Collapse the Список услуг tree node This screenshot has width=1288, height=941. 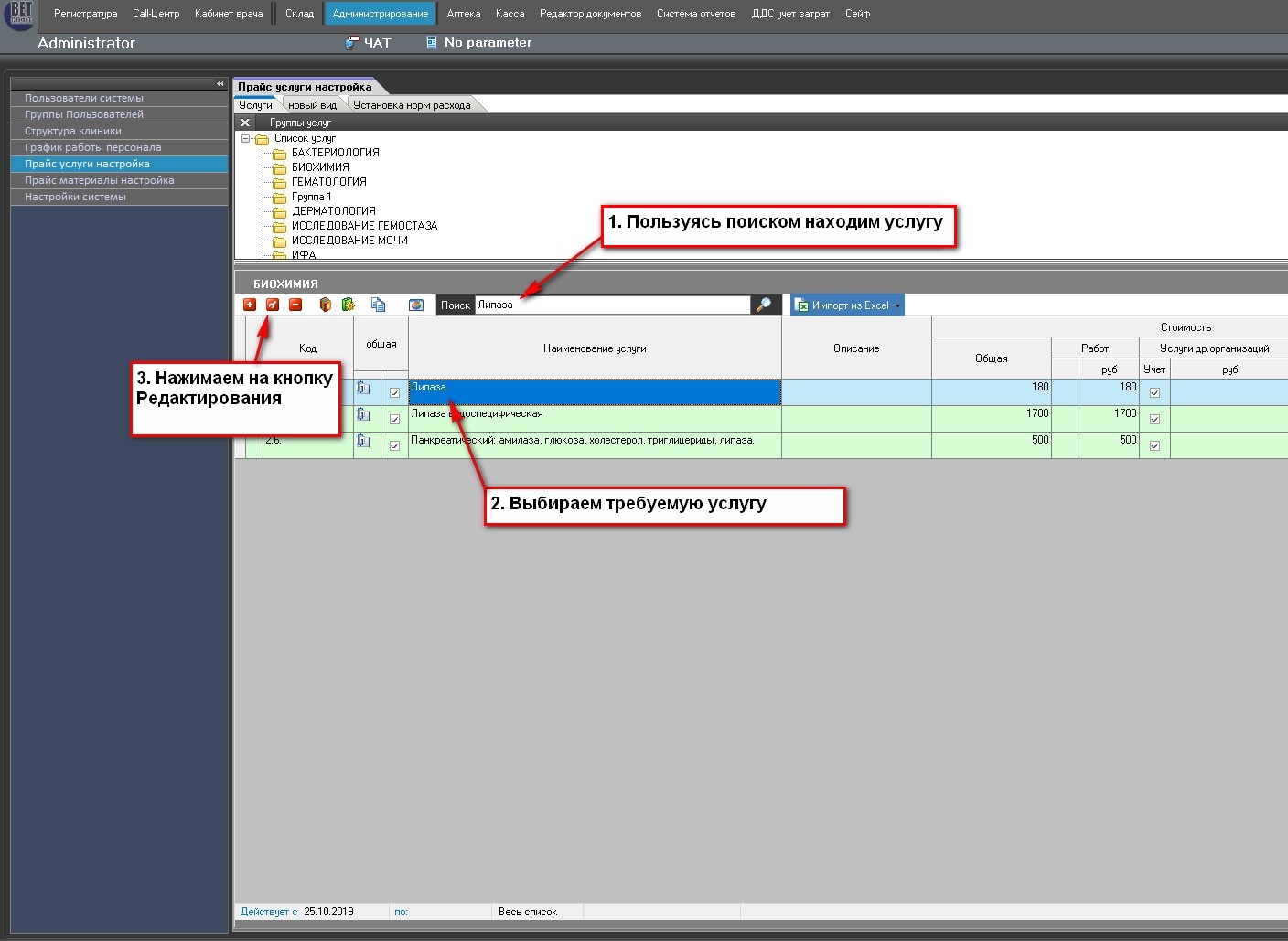[x=245, y=139]
